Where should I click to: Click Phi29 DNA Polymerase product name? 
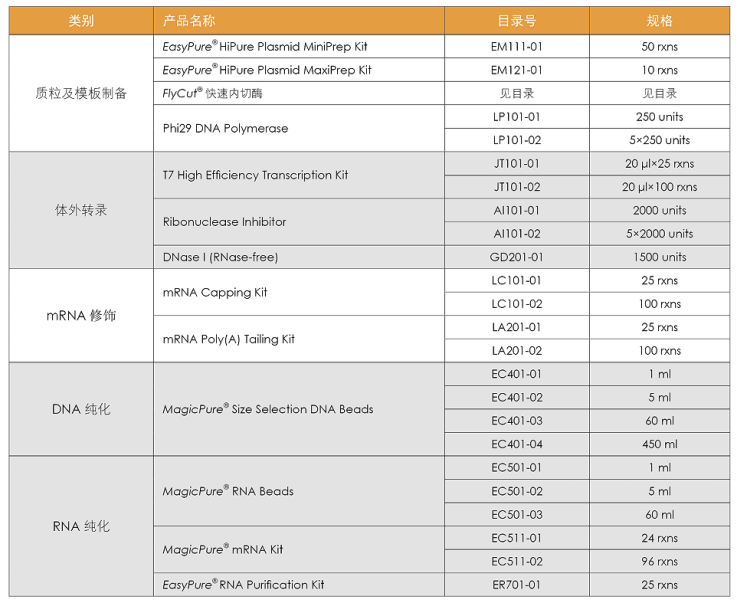[x=225, y=128]
